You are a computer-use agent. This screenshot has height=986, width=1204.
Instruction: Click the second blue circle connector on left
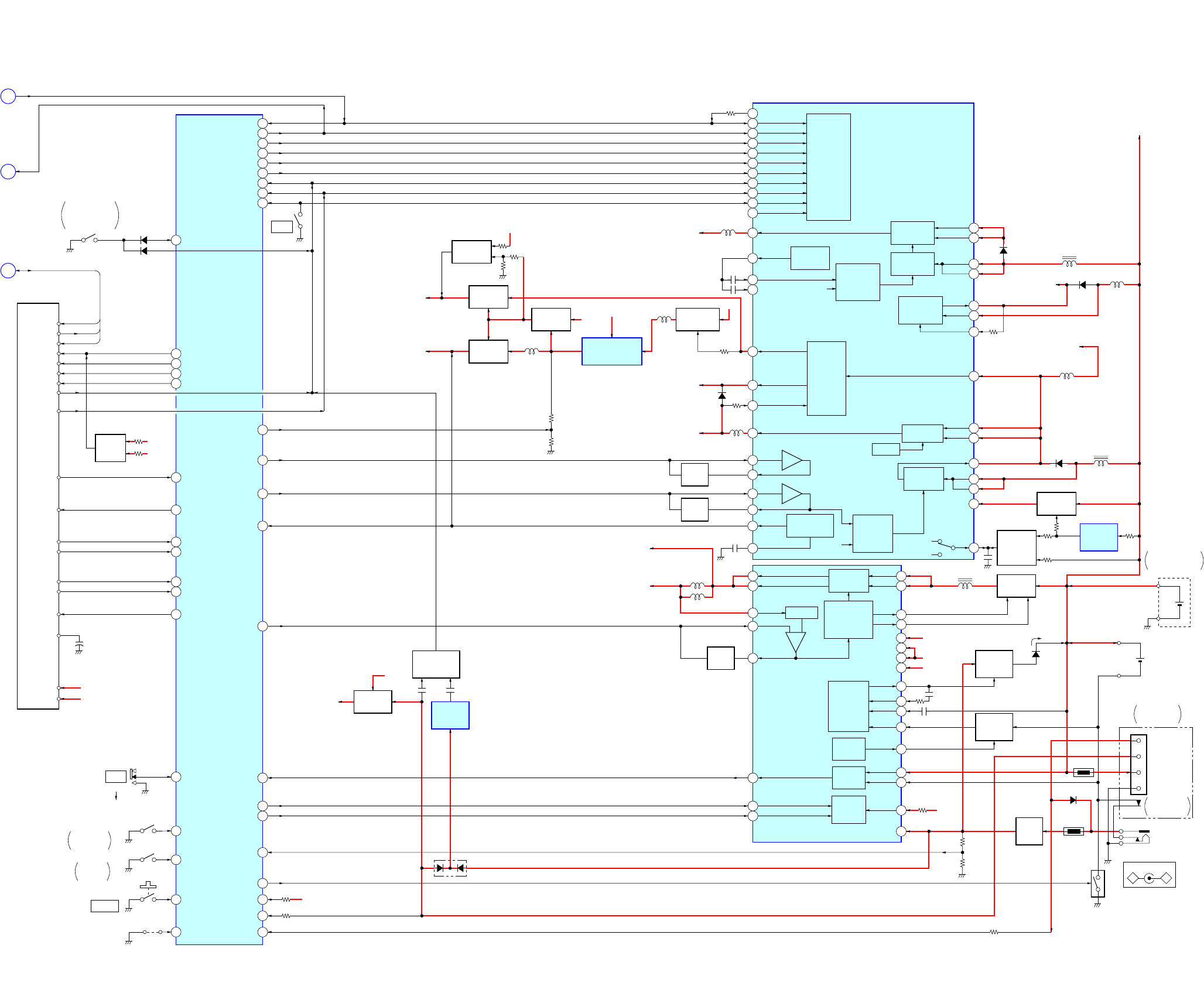(x=8, y=172)
